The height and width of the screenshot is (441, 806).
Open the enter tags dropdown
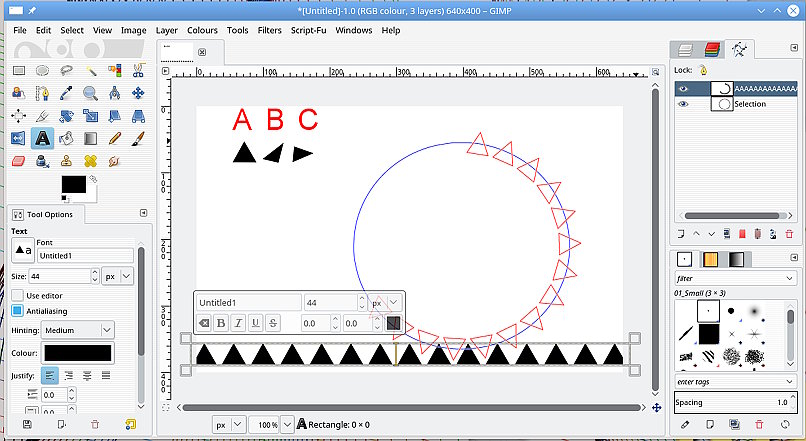[735, 382]
